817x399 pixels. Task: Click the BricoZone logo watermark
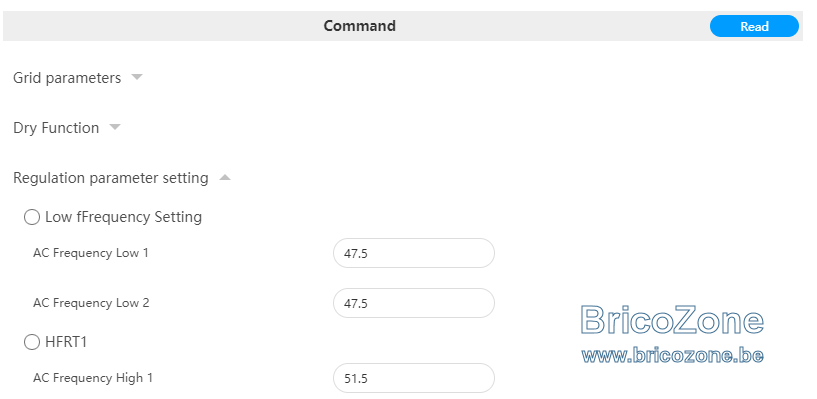pyautogui.click(x=672, y=320)
